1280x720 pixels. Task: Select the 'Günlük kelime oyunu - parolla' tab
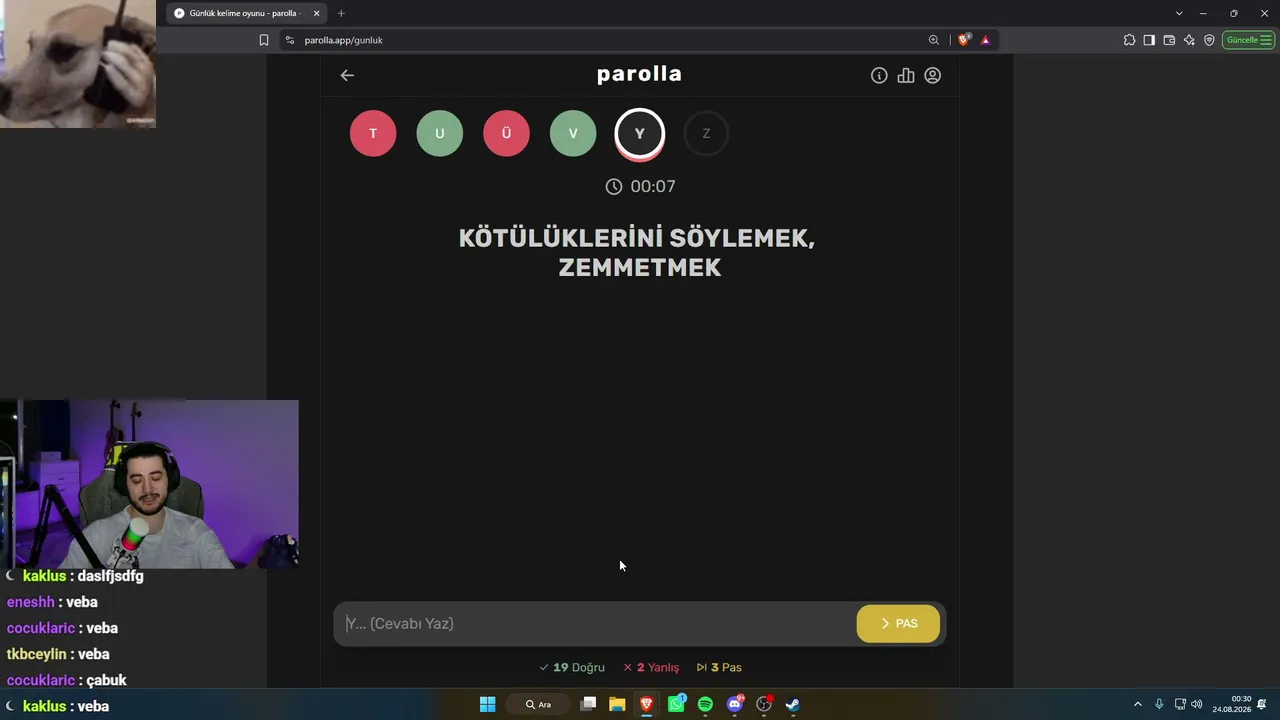click(245, 13)
